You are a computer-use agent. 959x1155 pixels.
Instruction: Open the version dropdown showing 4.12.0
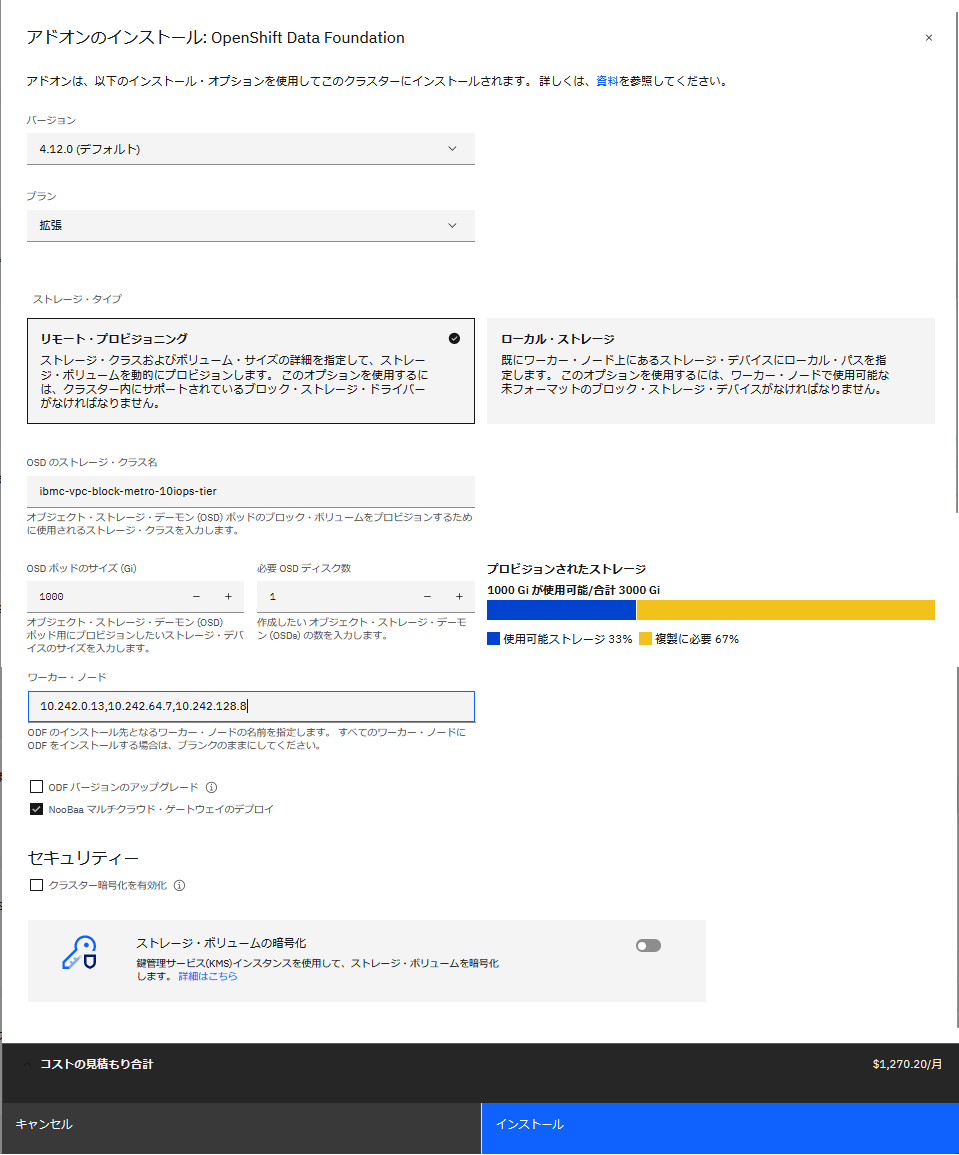click(x=250, y=148)
